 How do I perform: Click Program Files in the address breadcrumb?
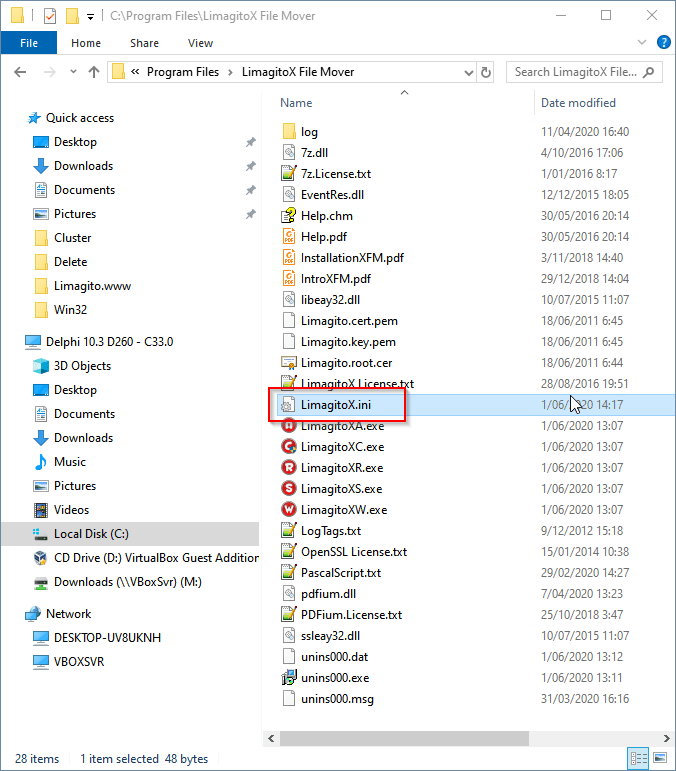pyautogui.click(x=183, y=72)
